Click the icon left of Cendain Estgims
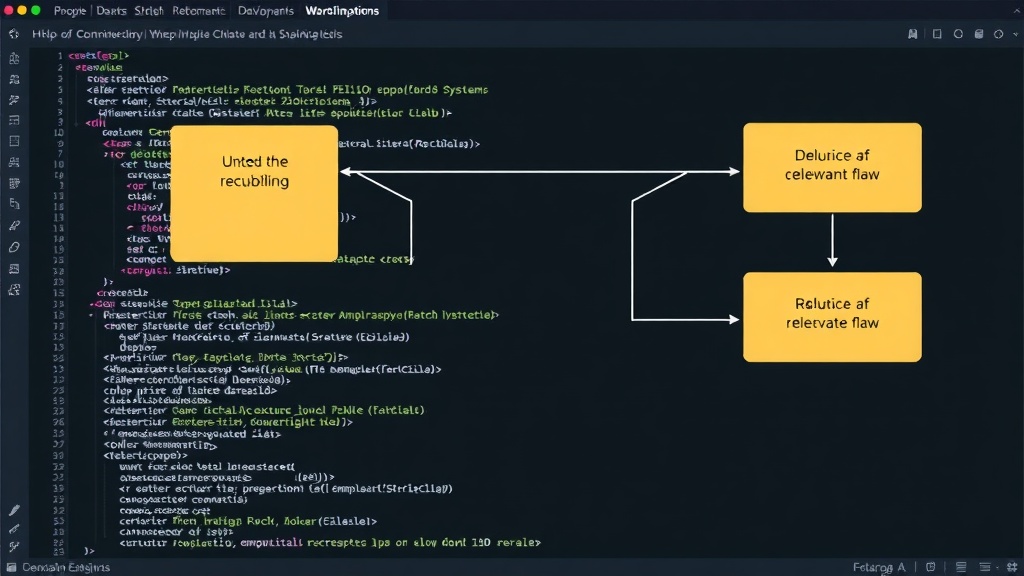This screenshot has width=1024, height=576. point(11,568)
